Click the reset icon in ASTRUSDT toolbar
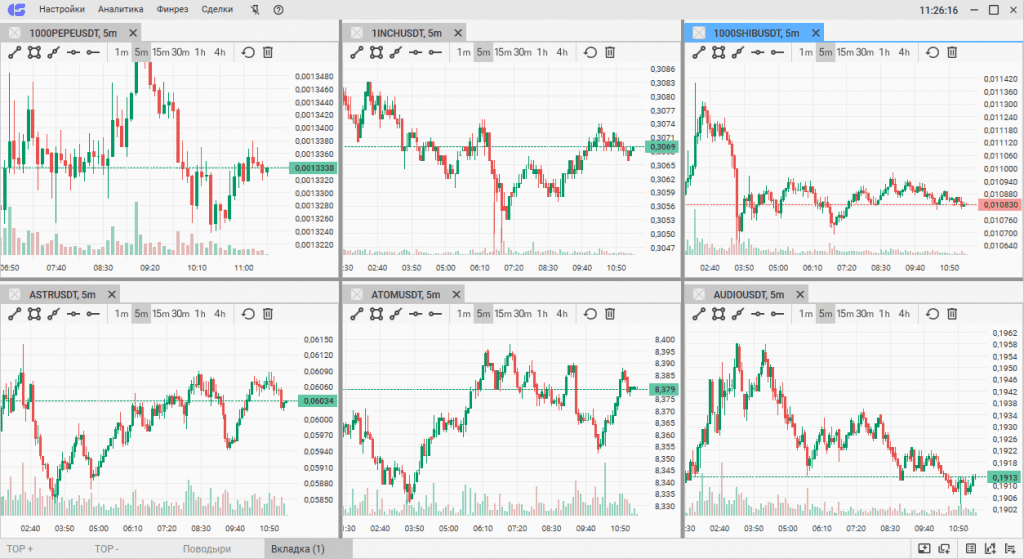The width and height of the screenshot is (1024, 559). pos(248,314)
